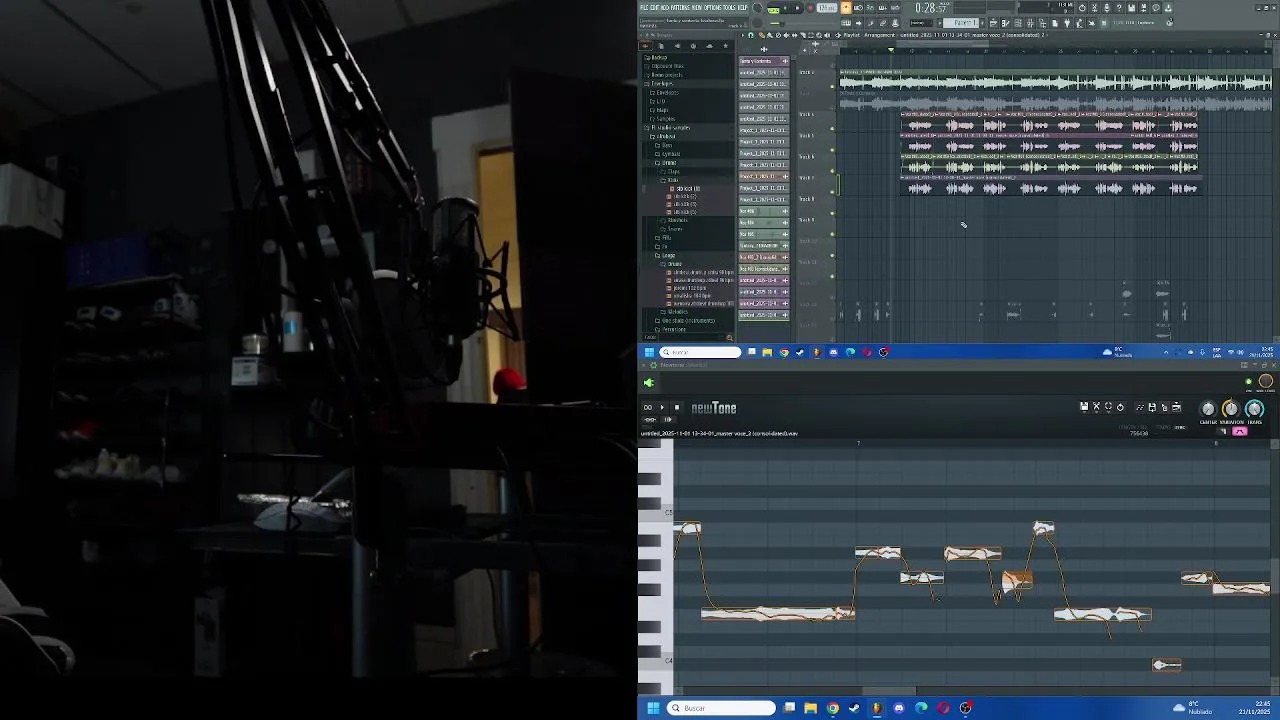Open the ADD menu in FL Studio
1280x720 pixels.
(665, 8)
